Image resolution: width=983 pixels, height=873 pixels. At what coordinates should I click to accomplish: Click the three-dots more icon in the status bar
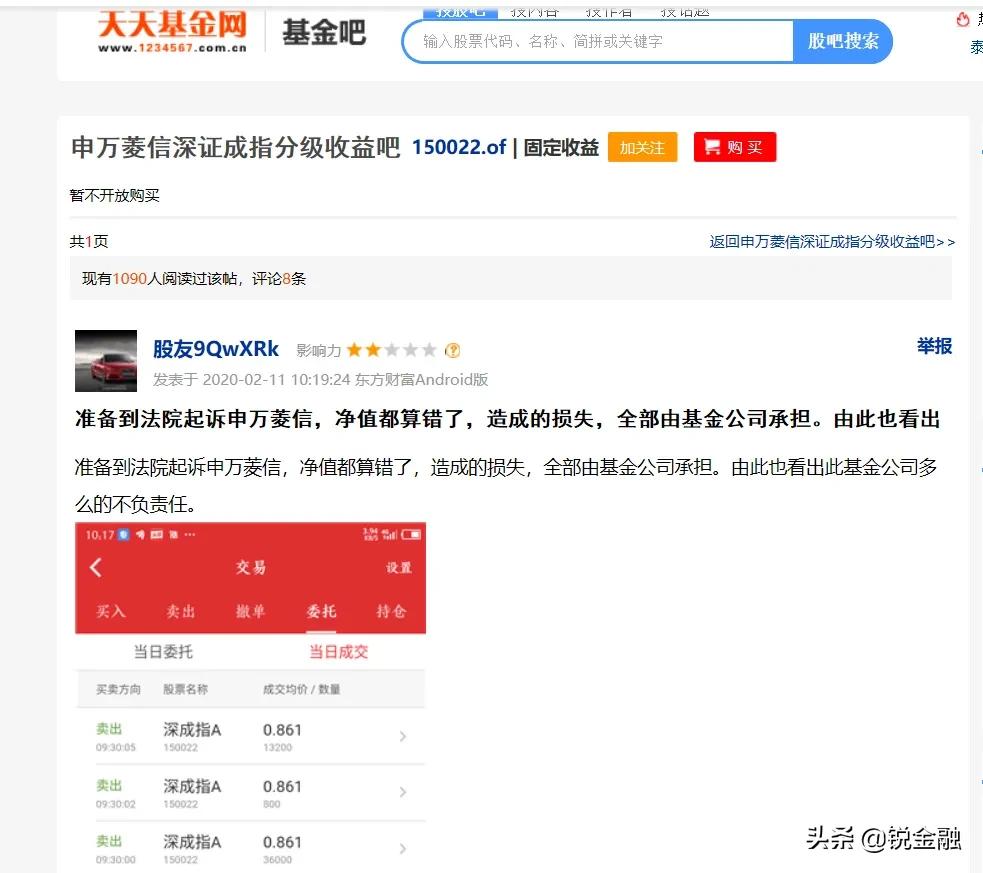(x=190, y=534)
